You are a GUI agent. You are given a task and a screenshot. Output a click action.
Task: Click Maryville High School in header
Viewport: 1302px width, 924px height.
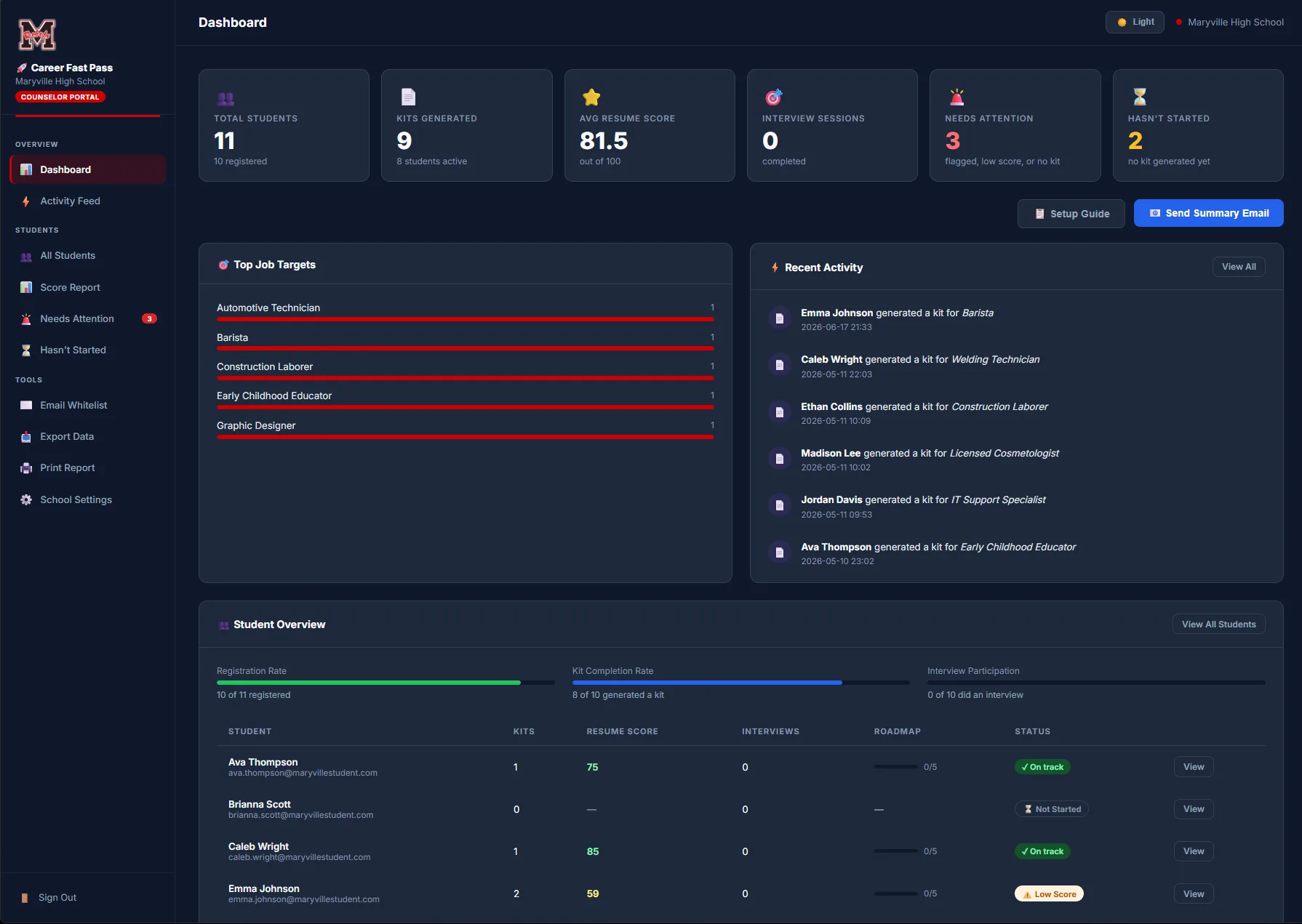coord(1235,23)
